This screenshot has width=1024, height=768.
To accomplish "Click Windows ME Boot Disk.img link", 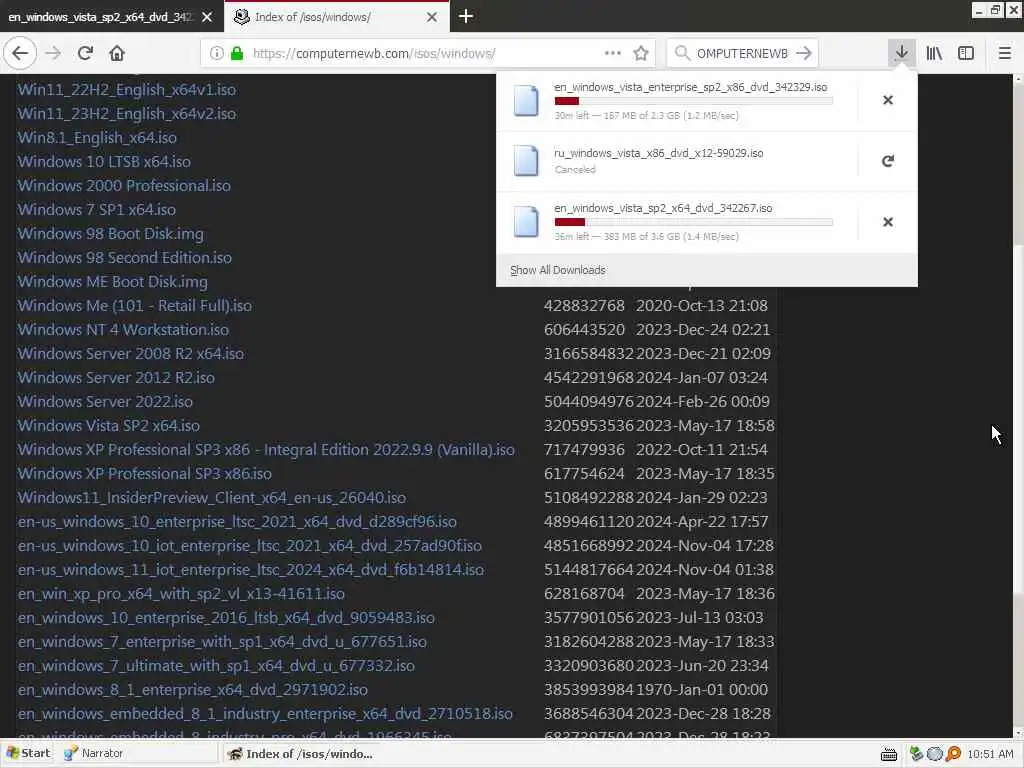I will click(112, 282).
